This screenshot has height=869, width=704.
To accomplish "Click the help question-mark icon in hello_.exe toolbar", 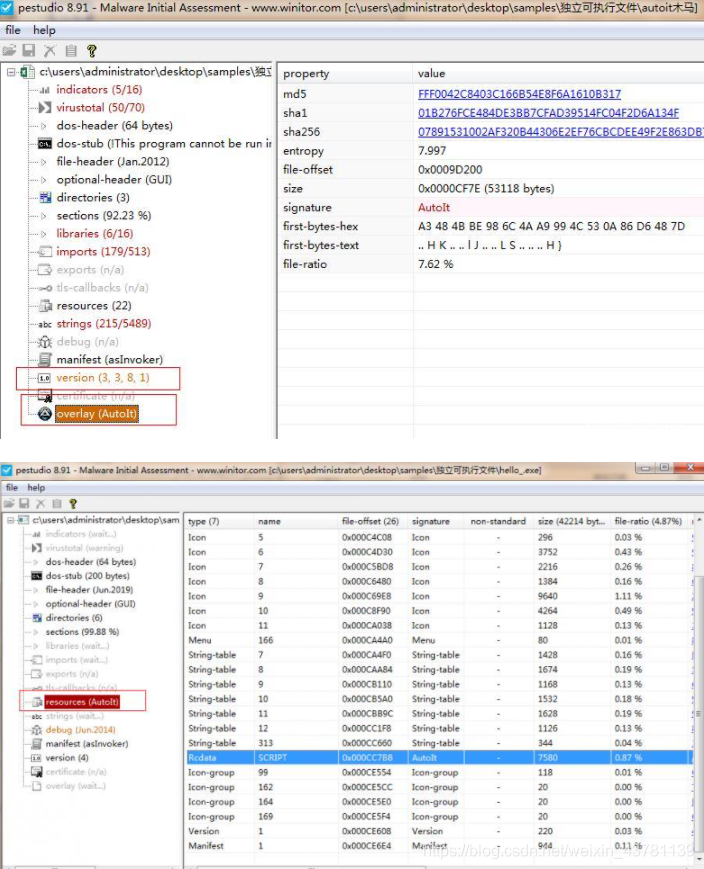I will click(73, 504).
